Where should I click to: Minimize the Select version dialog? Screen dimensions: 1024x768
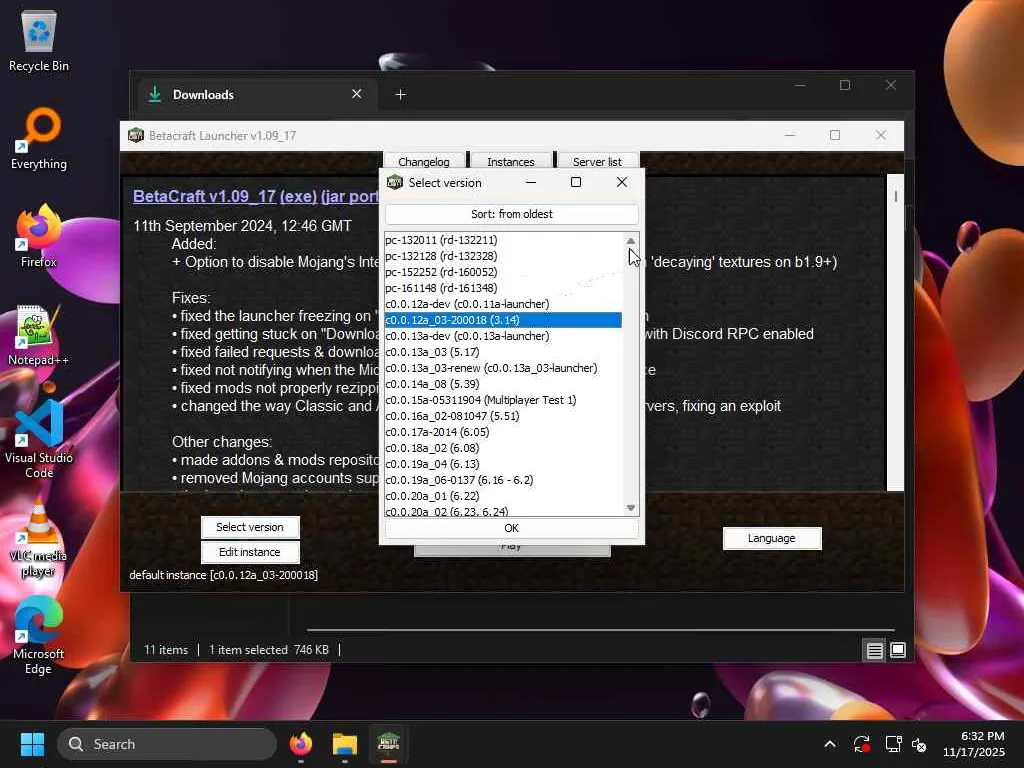(x=531, y=182)
